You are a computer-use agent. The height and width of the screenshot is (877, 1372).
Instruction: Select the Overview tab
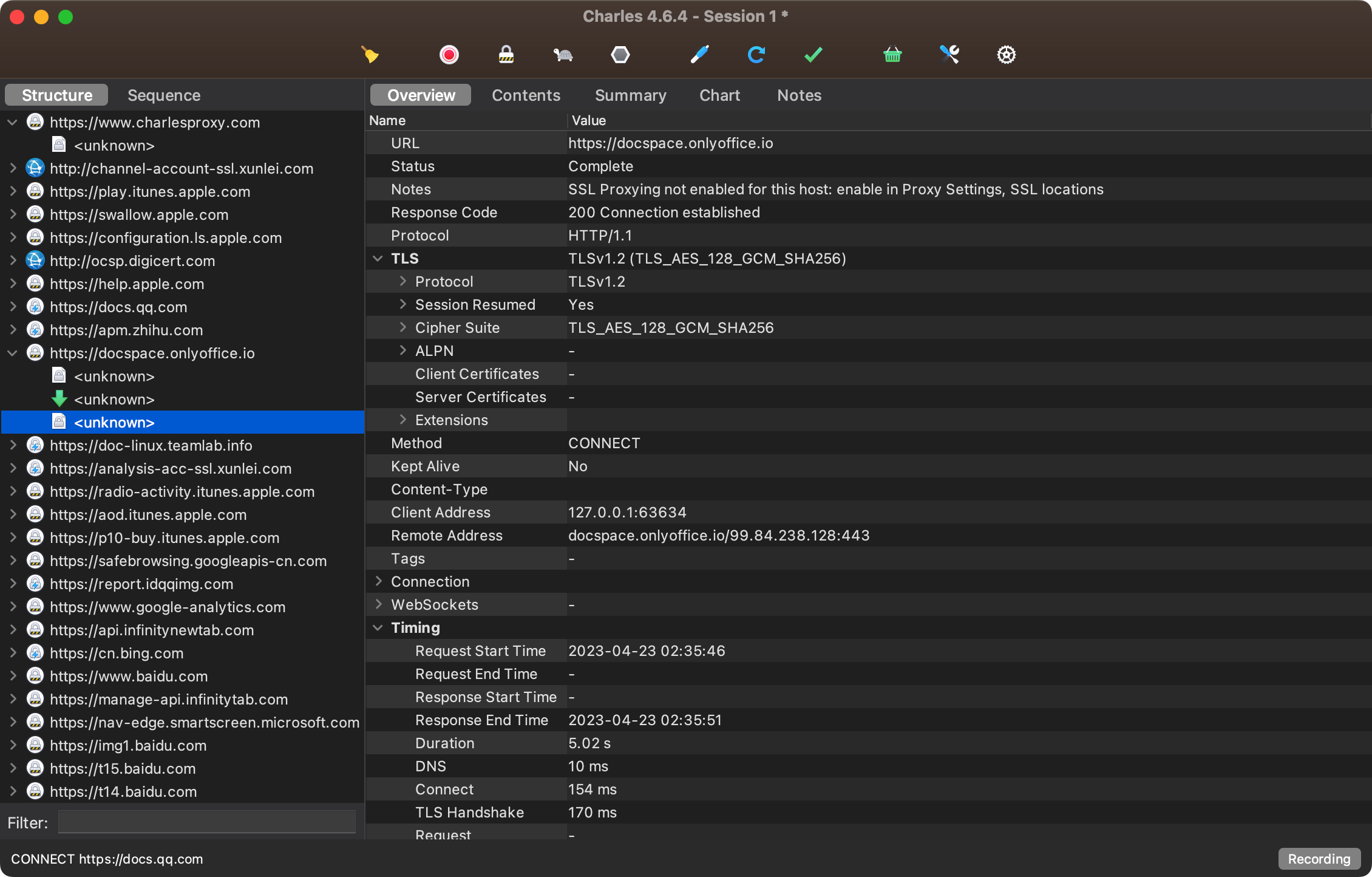pyautogui.click(x=421, y=95)
